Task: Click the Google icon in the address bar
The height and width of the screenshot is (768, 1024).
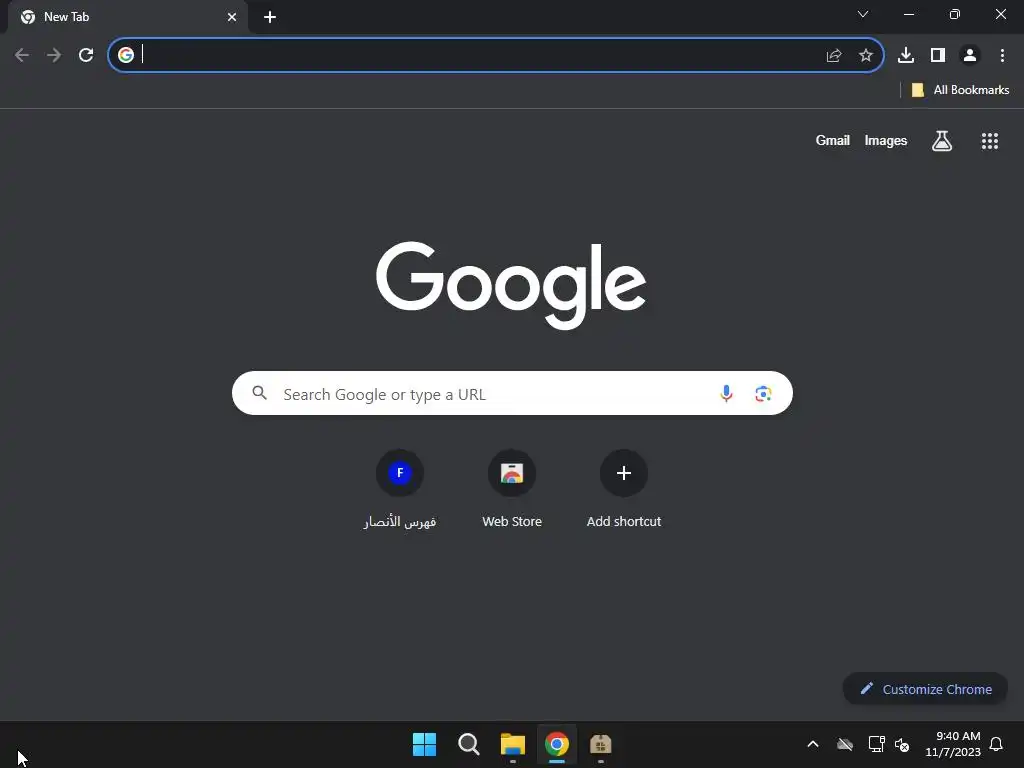Action: coord(126,55)
